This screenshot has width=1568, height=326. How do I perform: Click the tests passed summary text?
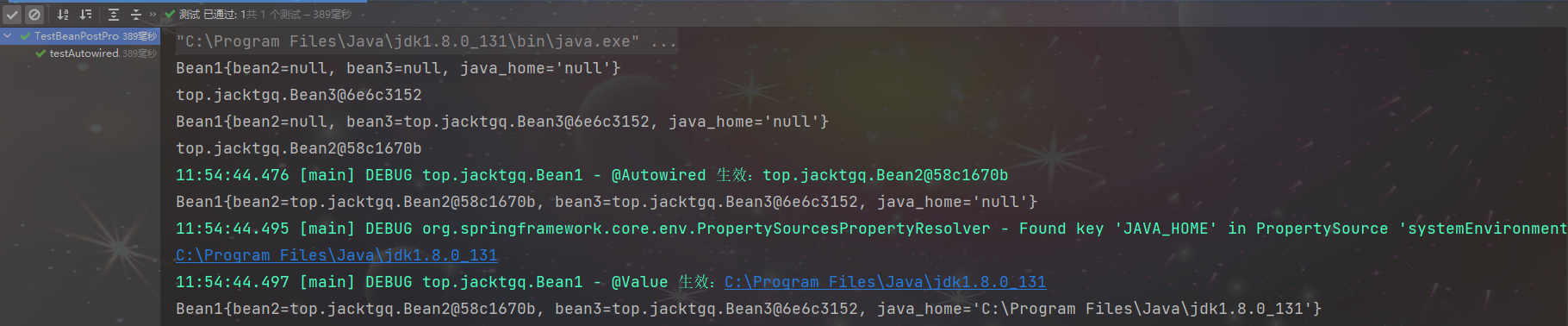pos(265,15)
